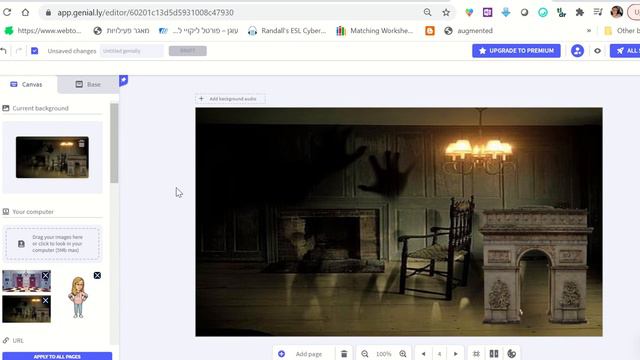Screen dimensions: 640x360
Task: Go to the previous page
Action: [x=424, y=354]
